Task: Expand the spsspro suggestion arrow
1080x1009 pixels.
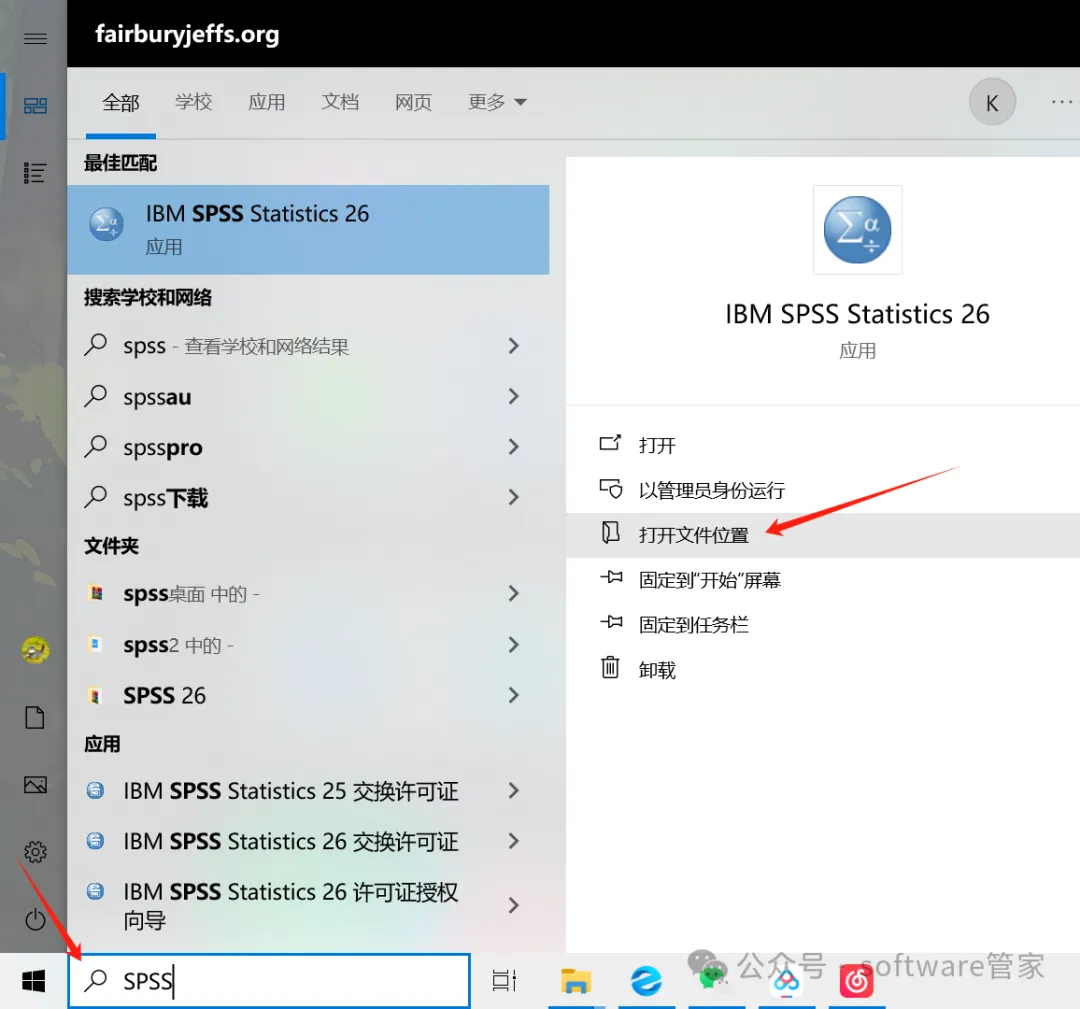Action: point(513,447)
